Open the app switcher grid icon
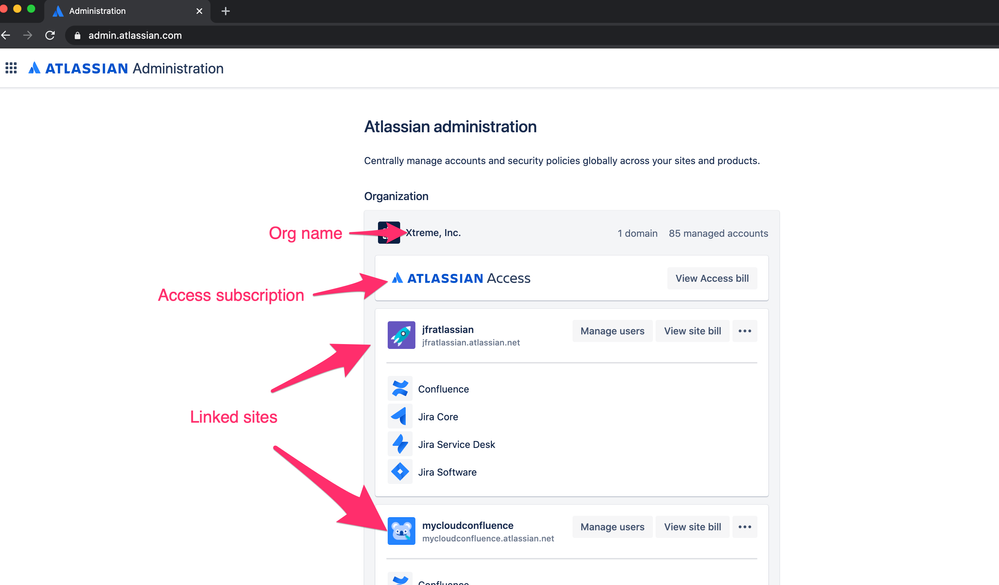 pos(11,68)
